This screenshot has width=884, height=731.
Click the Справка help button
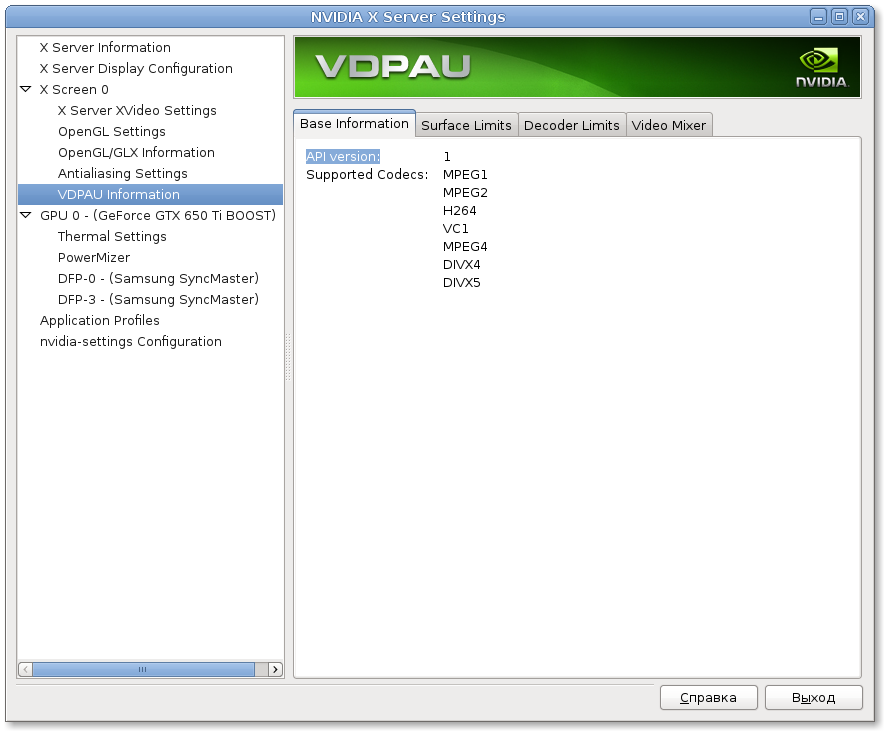pyautogui.click(x=709, y=698)
